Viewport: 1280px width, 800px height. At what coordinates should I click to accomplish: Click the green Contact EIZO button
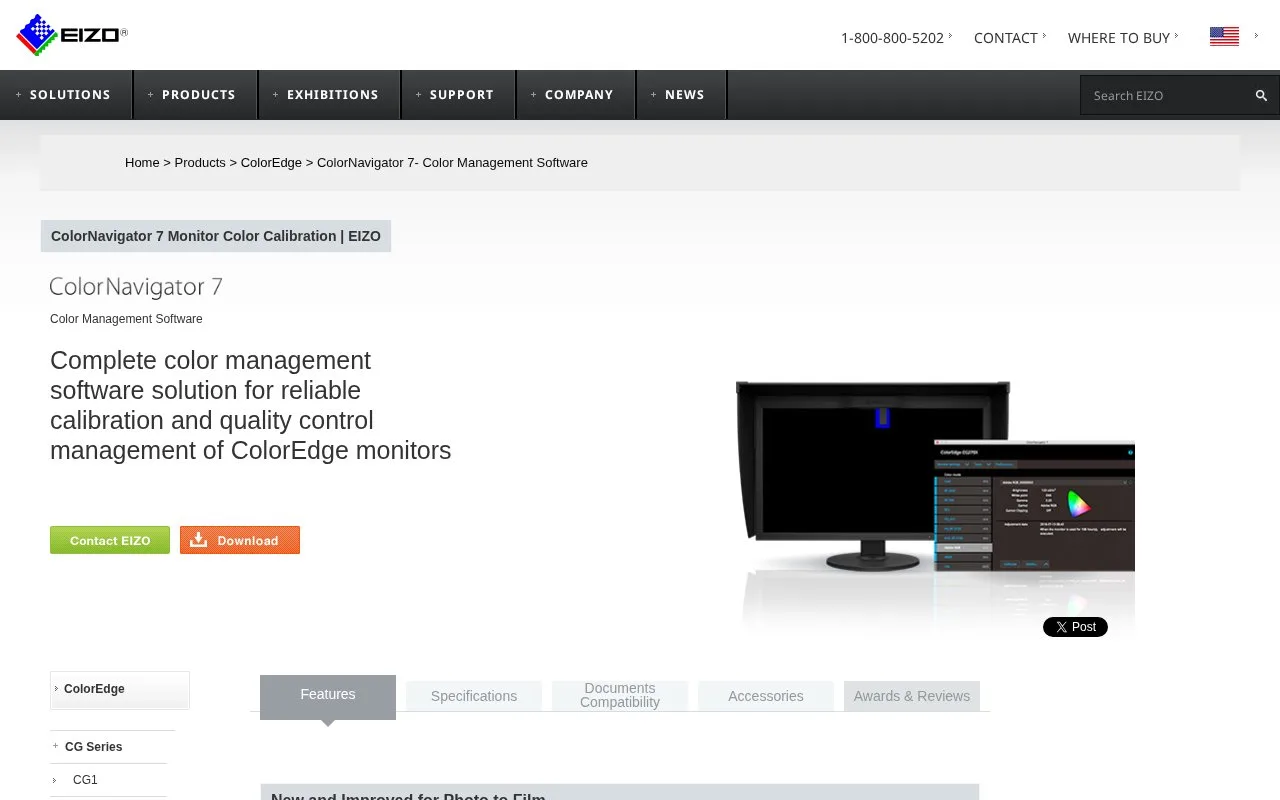[x=110, y=540]
